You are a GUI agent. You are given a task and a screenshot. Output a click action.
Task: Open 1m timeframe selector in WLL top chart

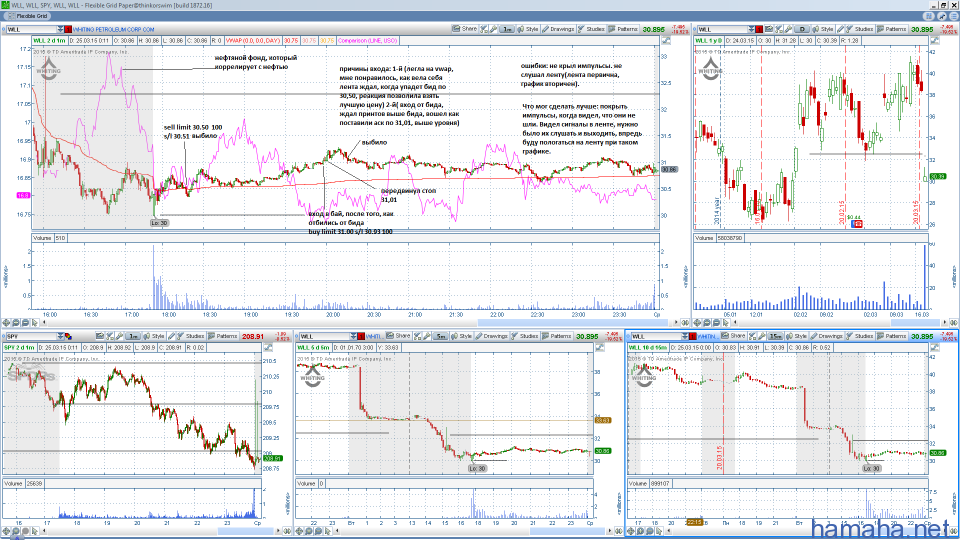tap(507, 29)
